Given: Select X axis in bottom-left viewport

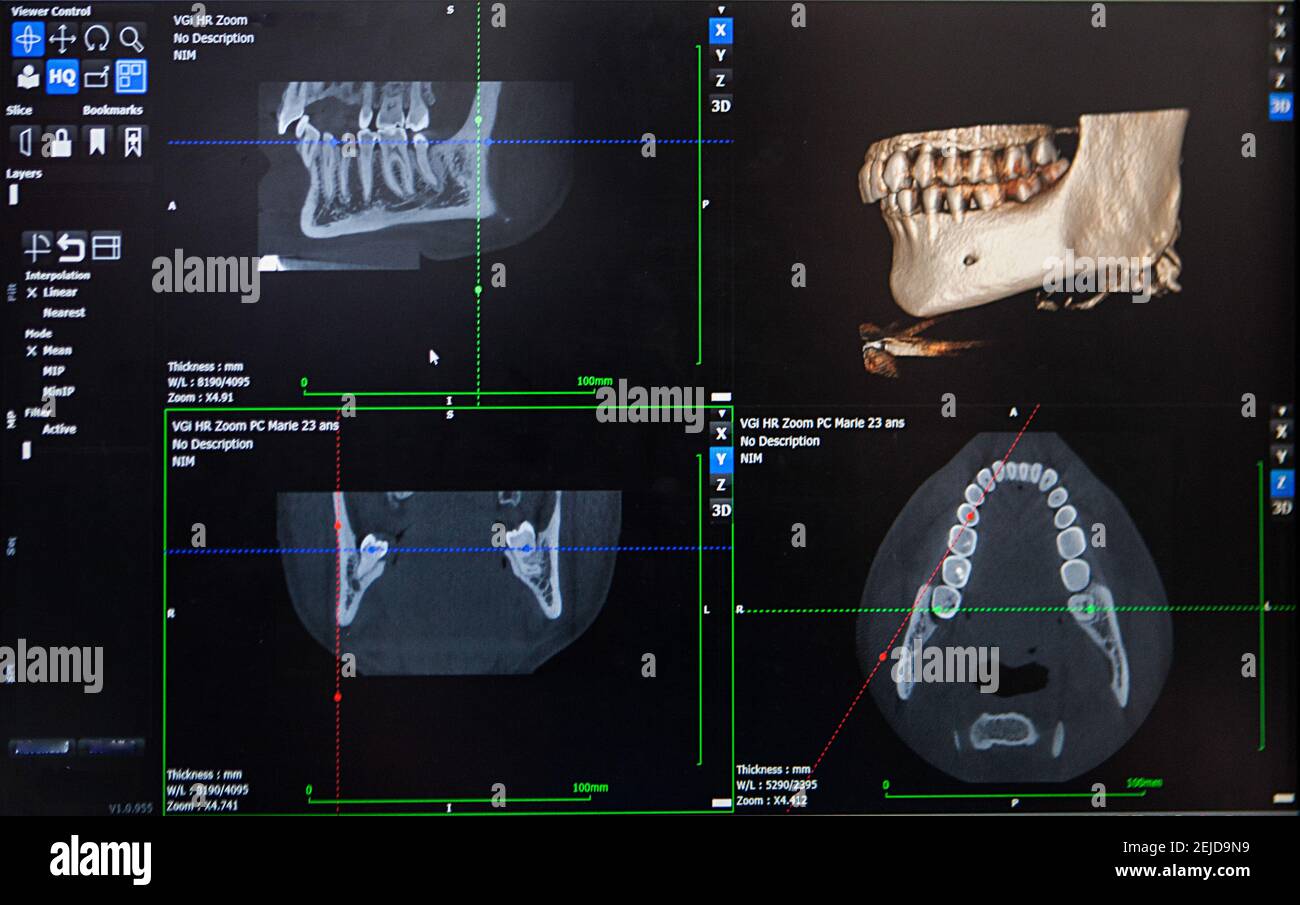Looking at the screenshot, I should (720, 434).
